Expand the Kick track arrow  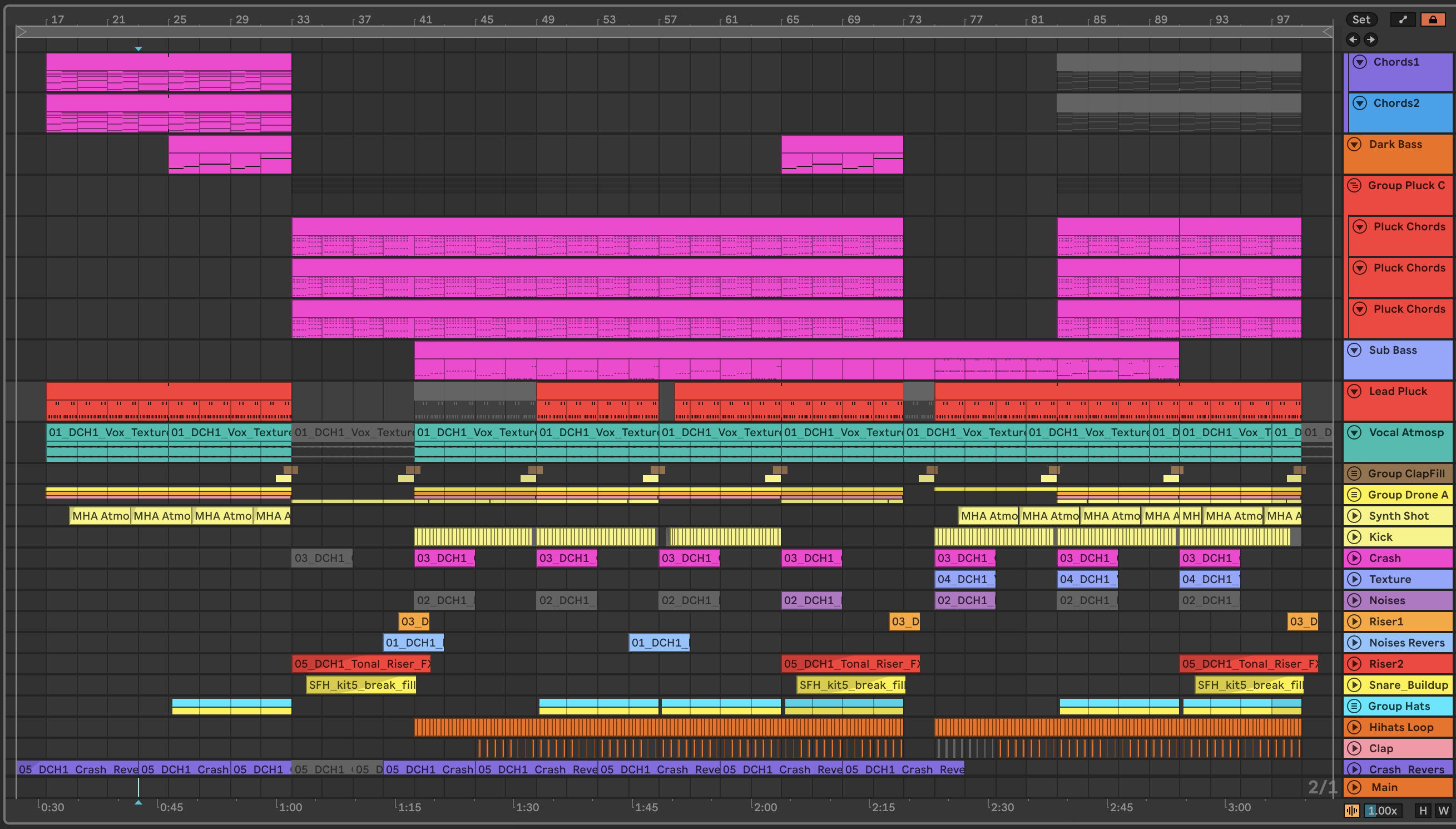(1355, 537)
